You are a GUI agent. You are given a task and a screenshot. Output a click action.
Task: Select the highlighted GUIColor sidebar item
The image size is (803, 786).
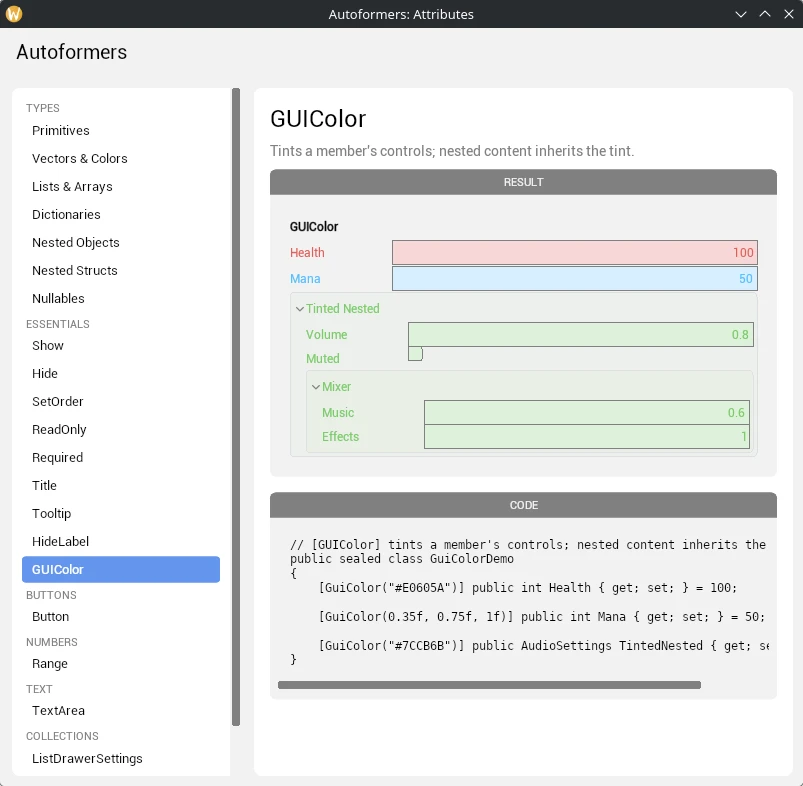pyautogui.click(x=121, y=569)
